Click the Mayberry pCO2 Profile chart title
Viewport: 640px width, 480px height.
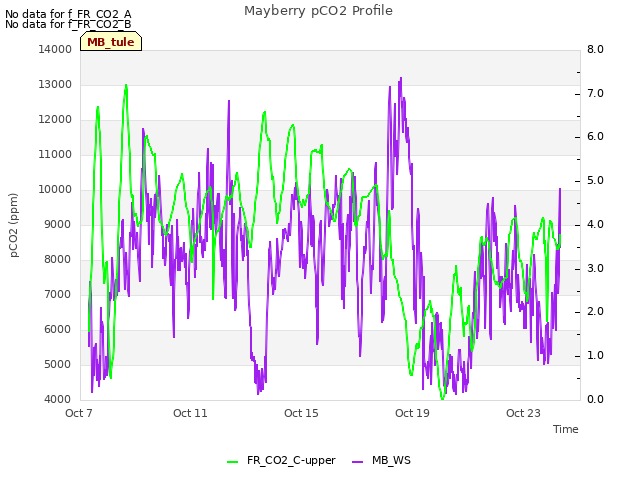click(x=318, y=11)
